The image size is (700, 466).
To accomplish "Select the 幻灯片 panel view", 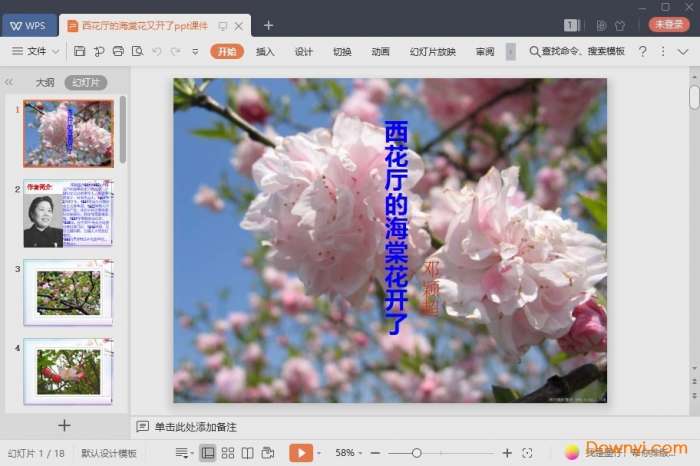I will pos(85,83).
